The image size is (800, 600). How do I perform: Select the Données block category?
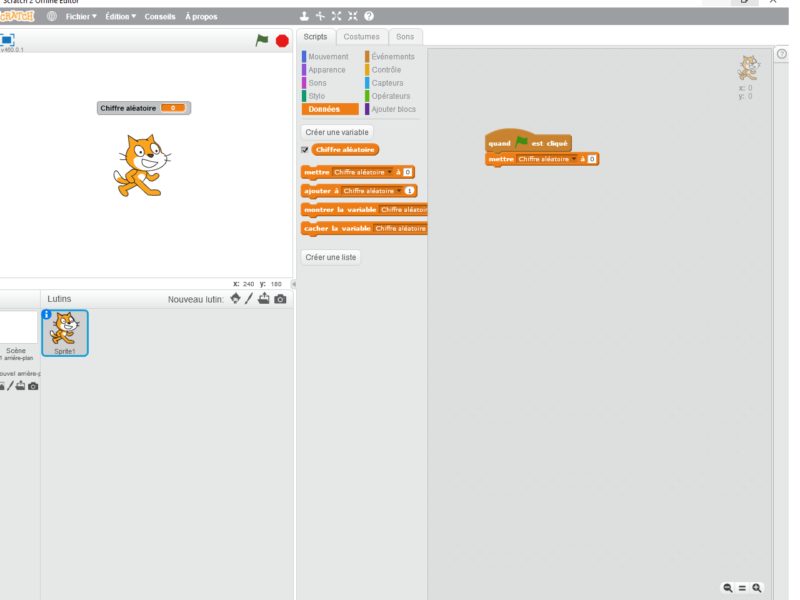pos(330,109)
